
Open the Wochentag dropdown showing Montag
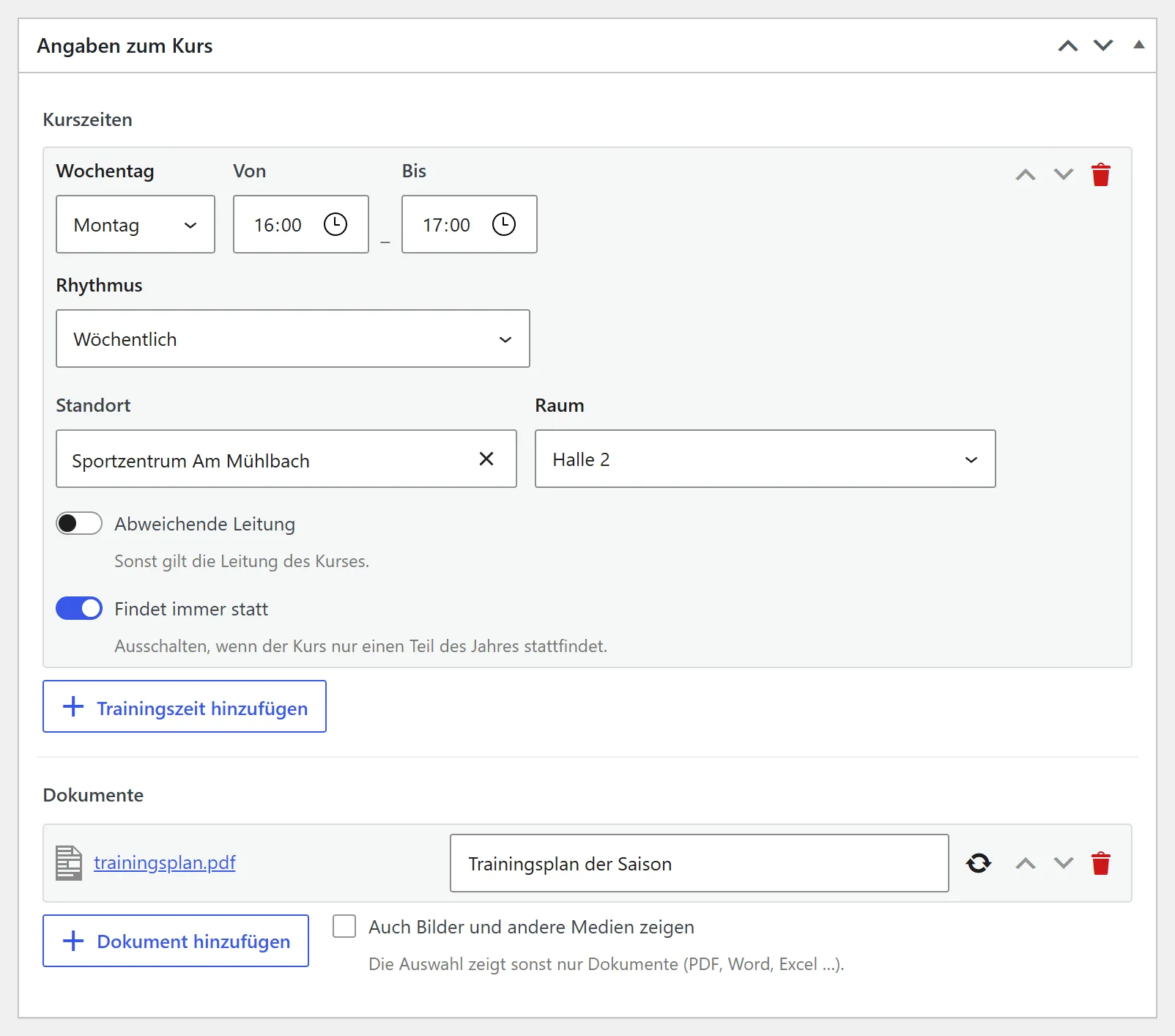point(136,224)
